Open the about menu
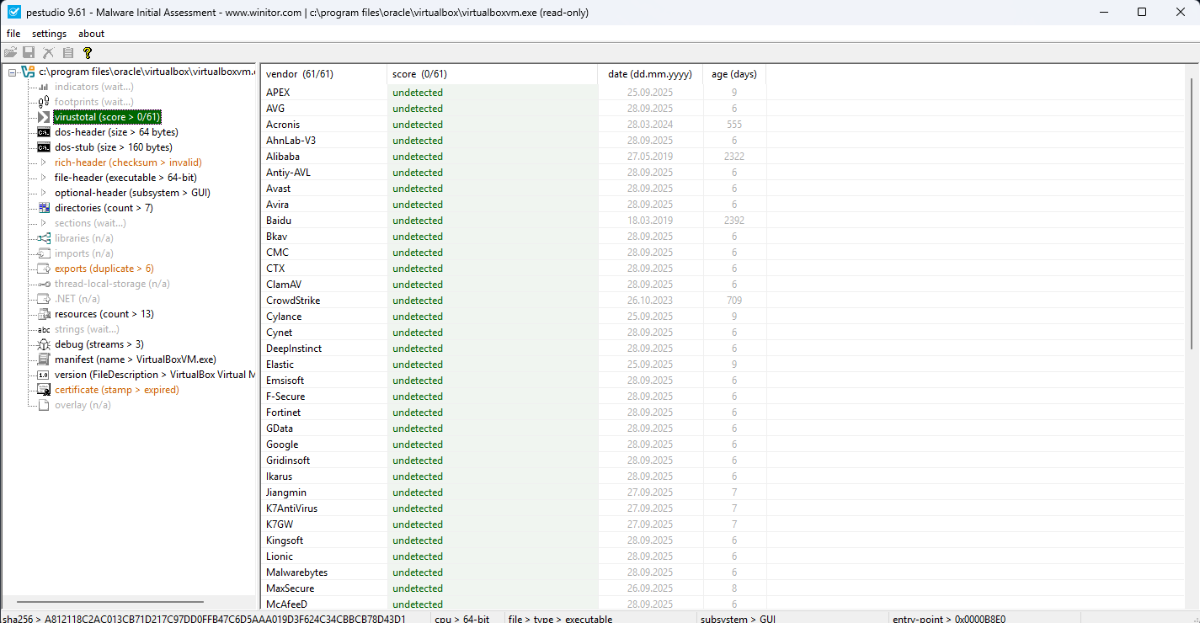 coord(91,34)
